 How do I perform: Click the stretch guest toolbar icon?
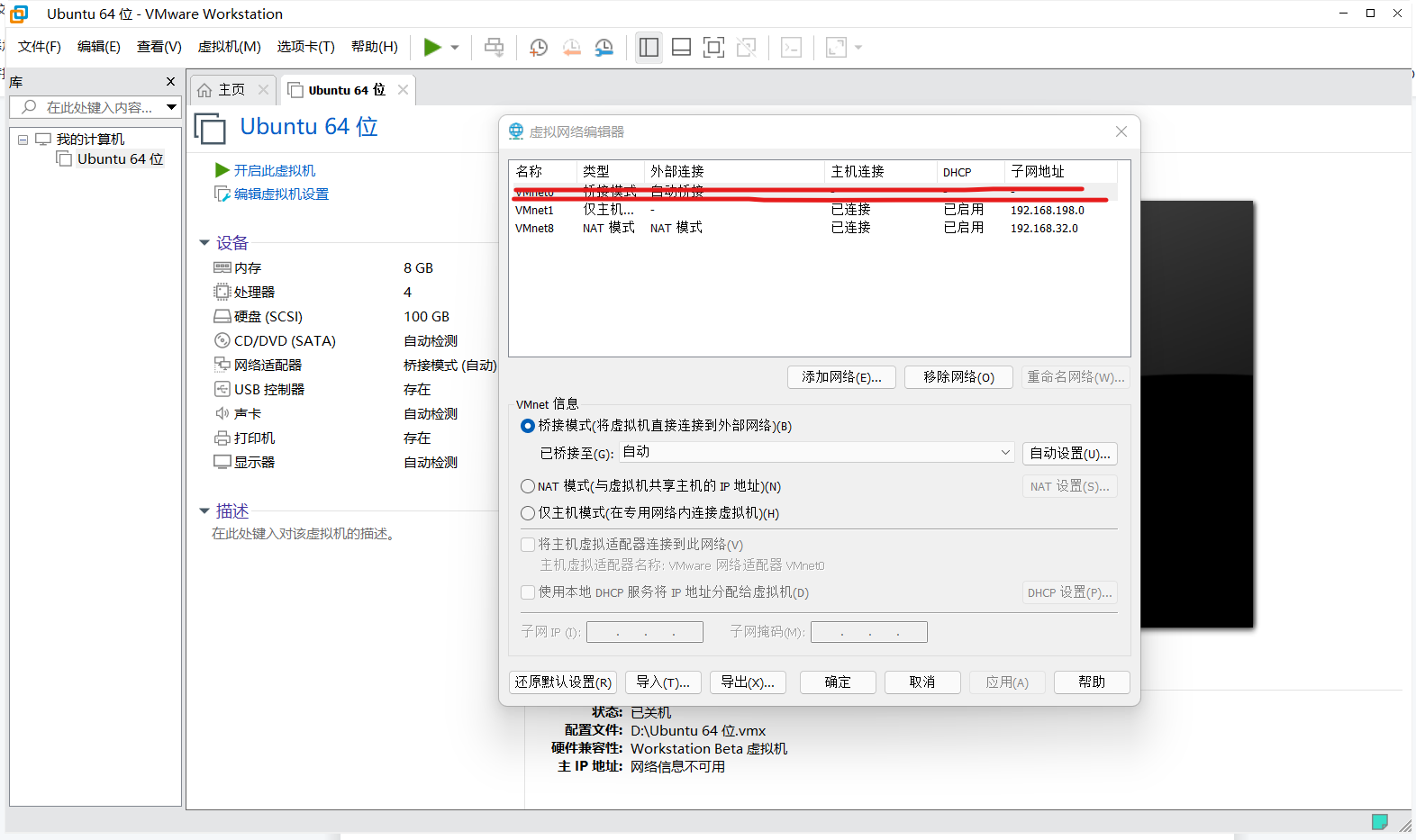836,47
